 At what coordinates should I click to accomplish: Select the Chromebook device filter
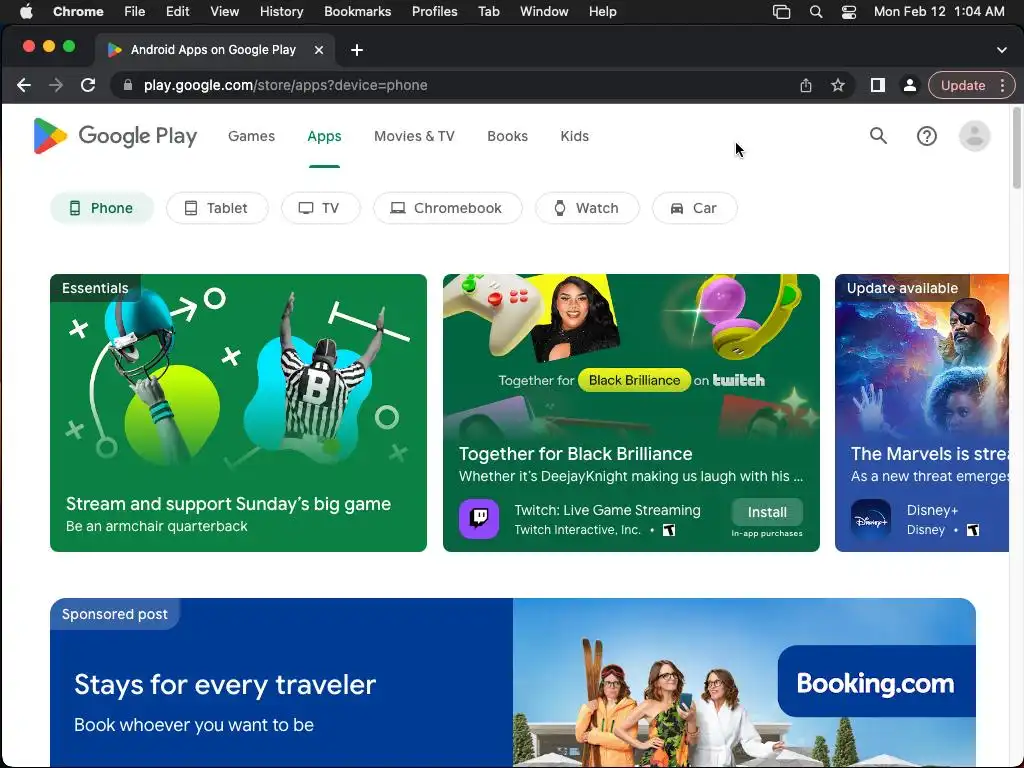pyautogui.click(x=447, y=208)
